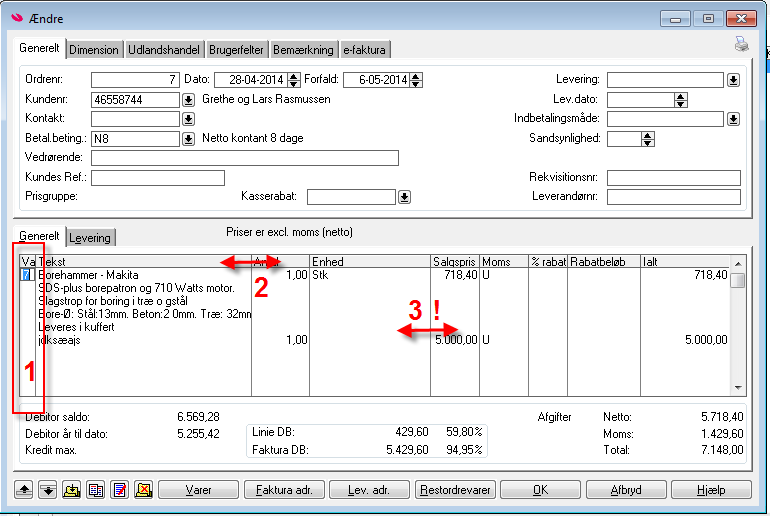Click the Forfald field showing 6-05-2014
770x516 pixels.
(x=377, y=80)
